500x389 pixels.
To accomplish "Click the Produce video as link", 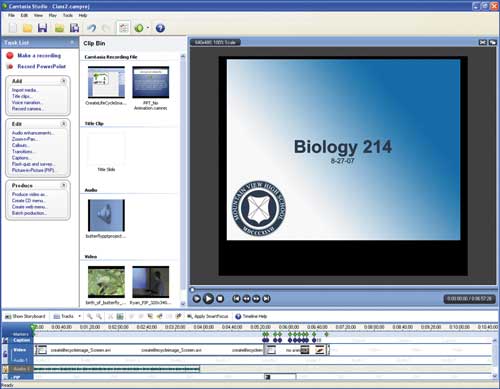I will click(x=30, y=194).
